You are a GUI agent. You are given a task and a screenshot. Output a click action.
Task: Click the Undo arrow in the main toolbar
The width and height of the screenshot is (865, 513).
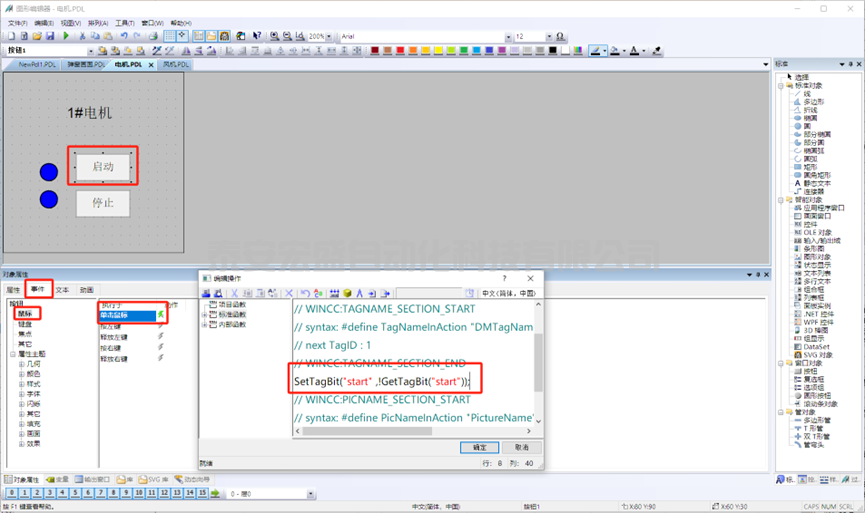[125, 36]
